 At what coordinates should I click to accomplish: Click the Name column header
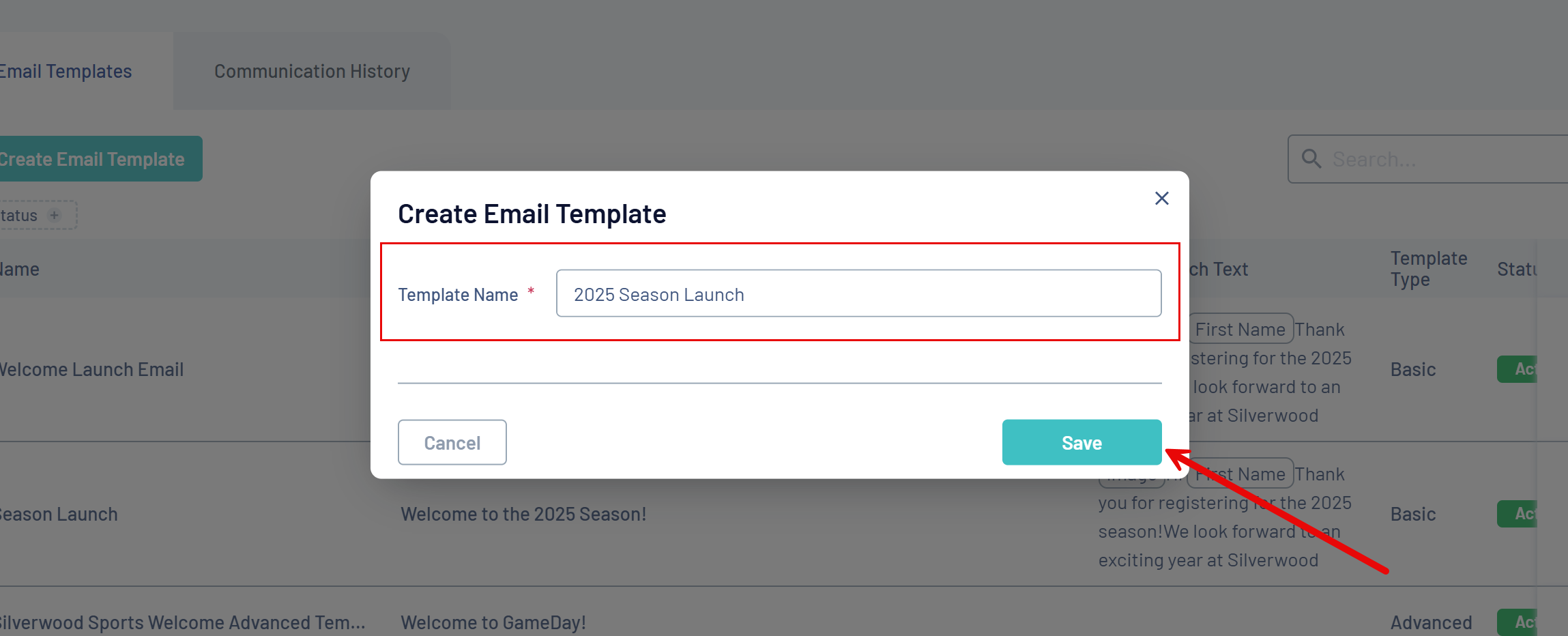tap(20, 269)
